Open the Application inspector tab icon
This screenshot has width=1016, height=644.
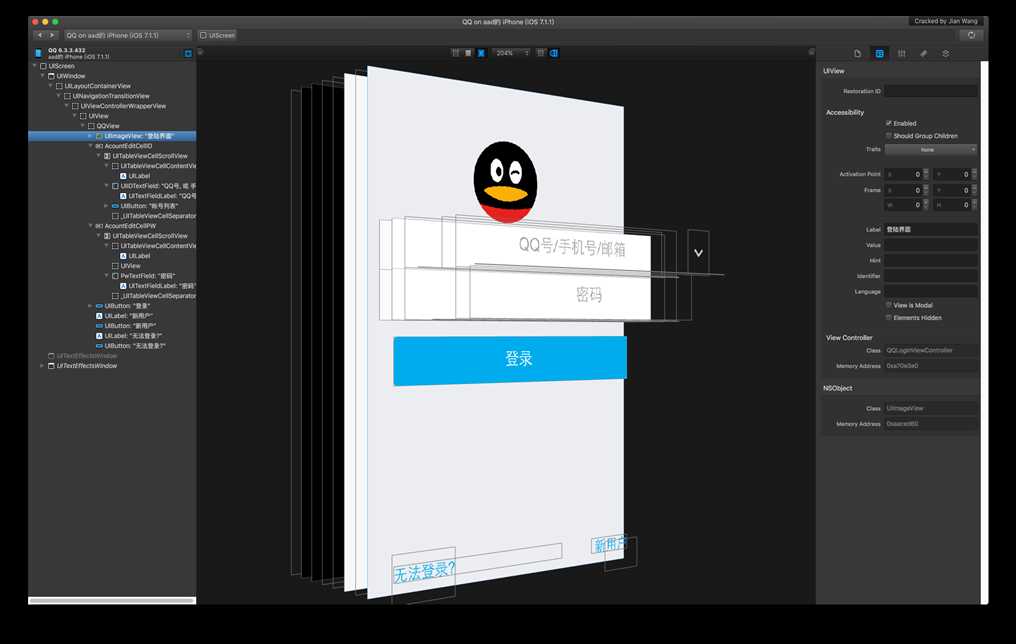(x=857, y=54)
